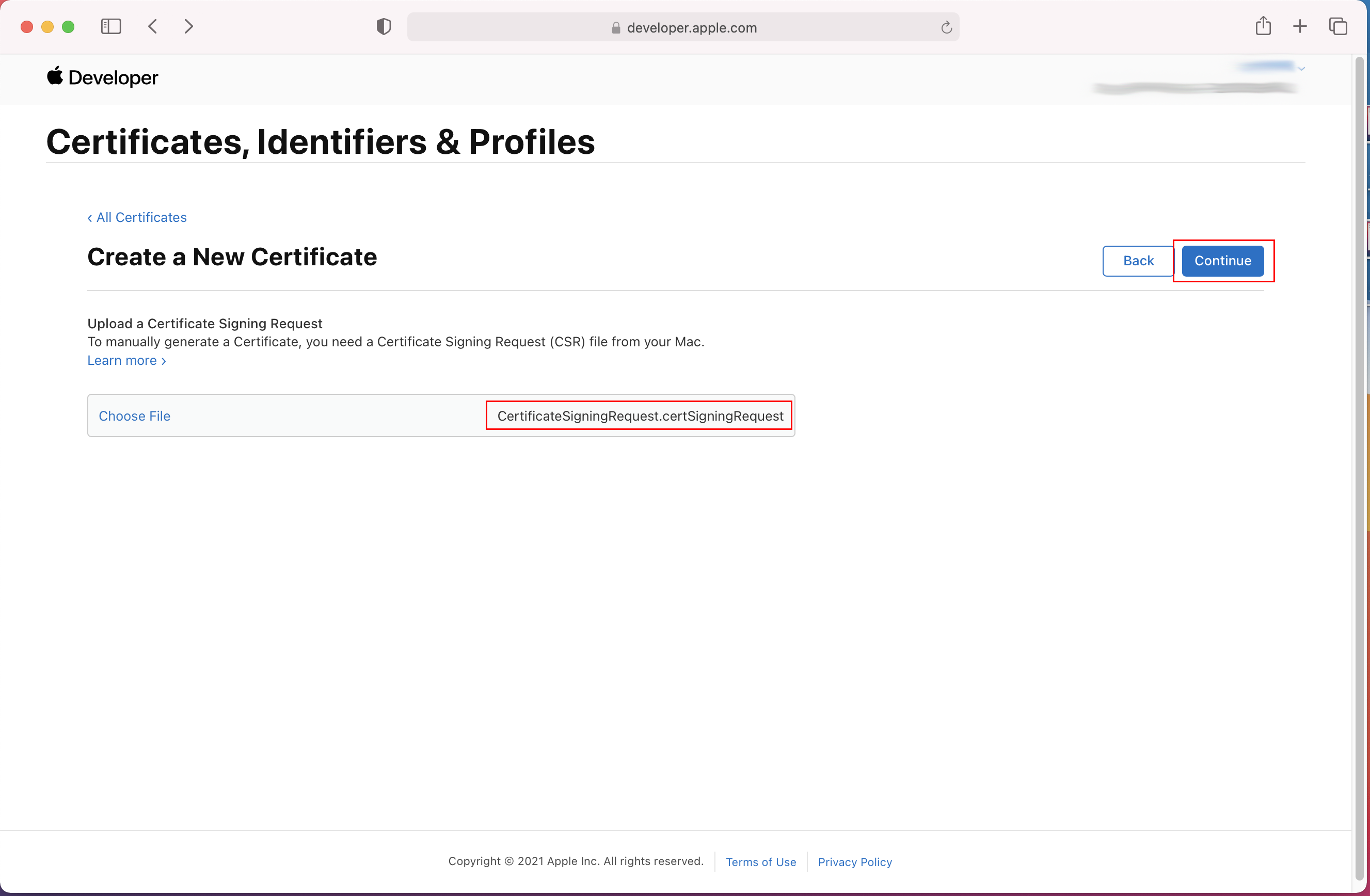Open the Privacy Policy link
Image resolution: width=1370 pixels, height=896 pixels.
(854, 861)
